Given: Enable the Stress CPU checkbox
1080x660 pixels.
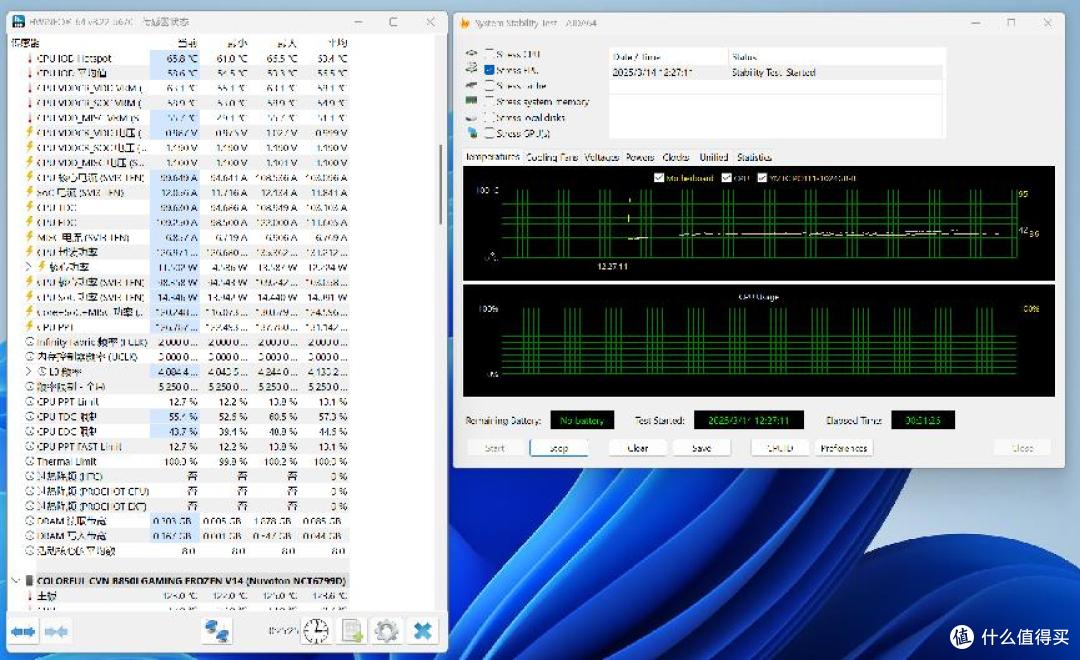Looking at the screenshot, I should coord(489,53).
